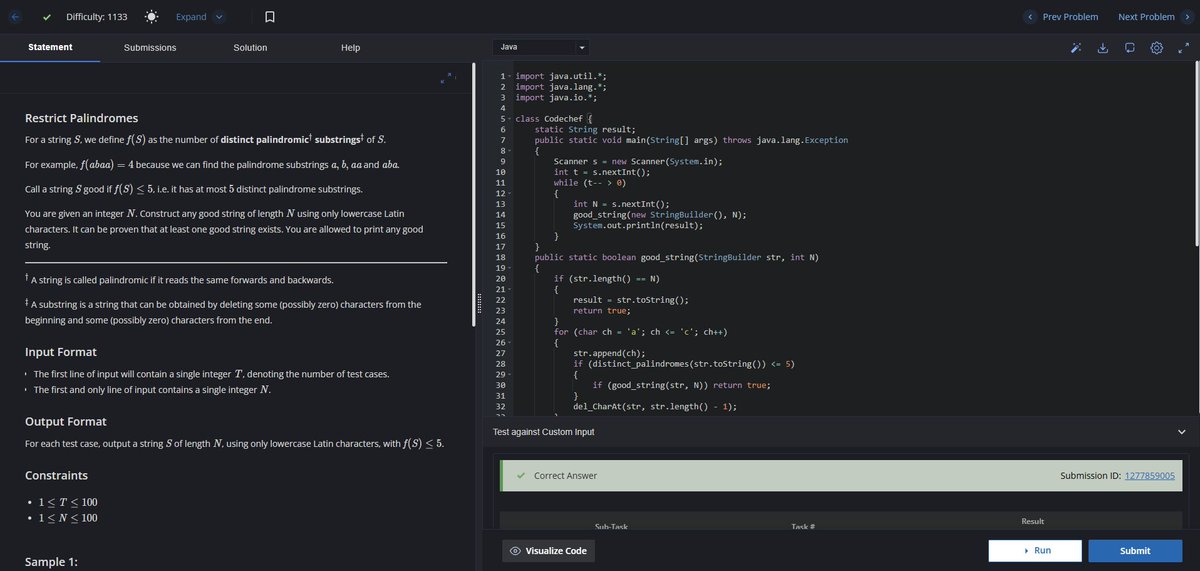This screenshot has height=571, width=1200.
Task: Open the Expand dropdown in top bar
Action: (x=200, y=17)
